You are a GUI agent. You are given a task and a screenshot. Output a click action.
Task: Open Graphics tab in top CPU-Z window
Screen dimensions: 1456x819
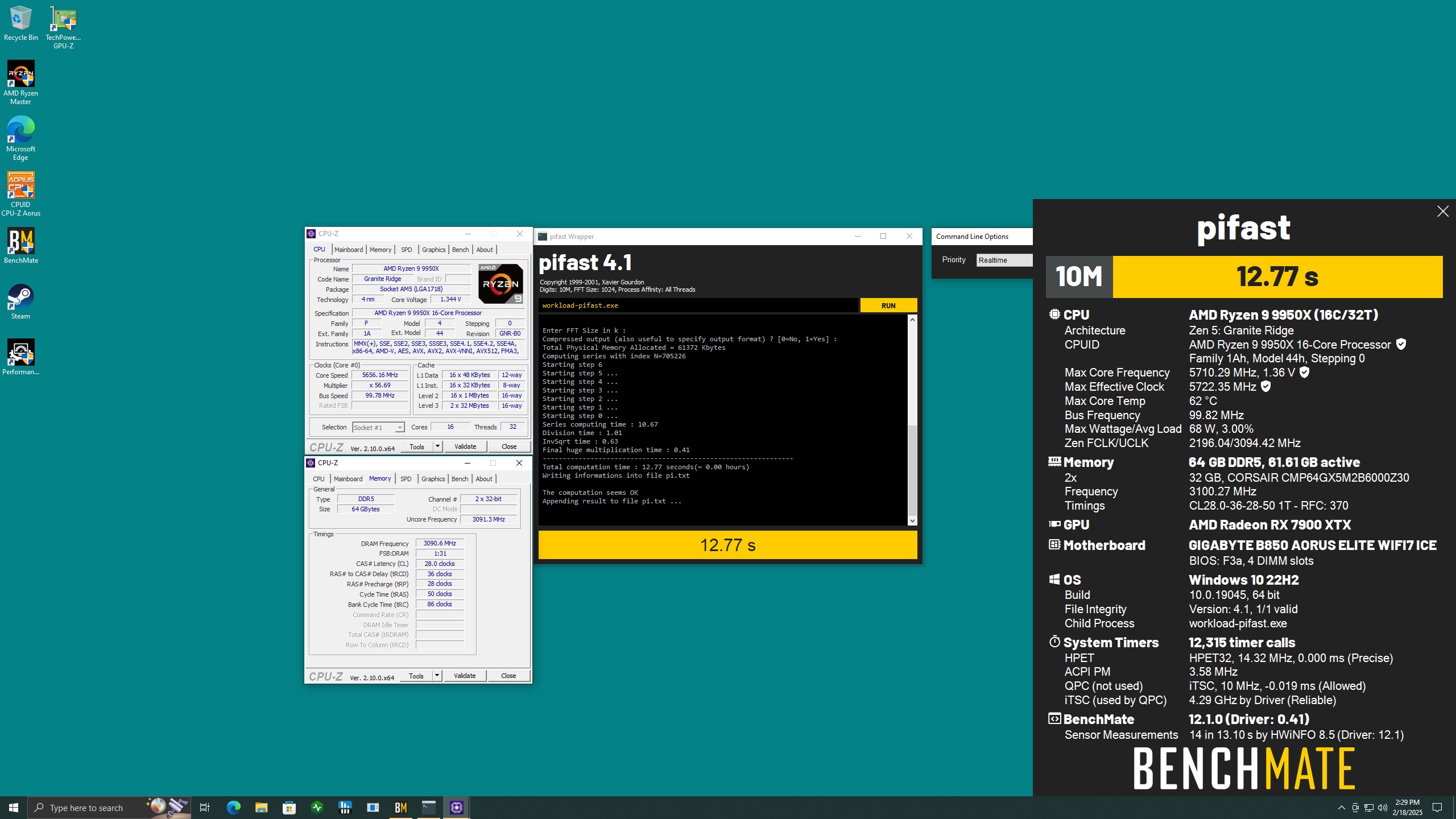tap(433, 250)
